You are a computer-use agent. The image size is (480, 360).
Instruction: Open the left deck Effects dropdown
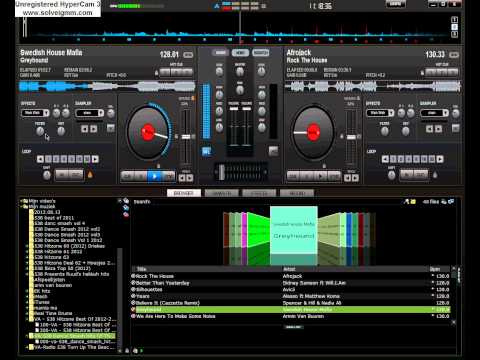[35, 113]
